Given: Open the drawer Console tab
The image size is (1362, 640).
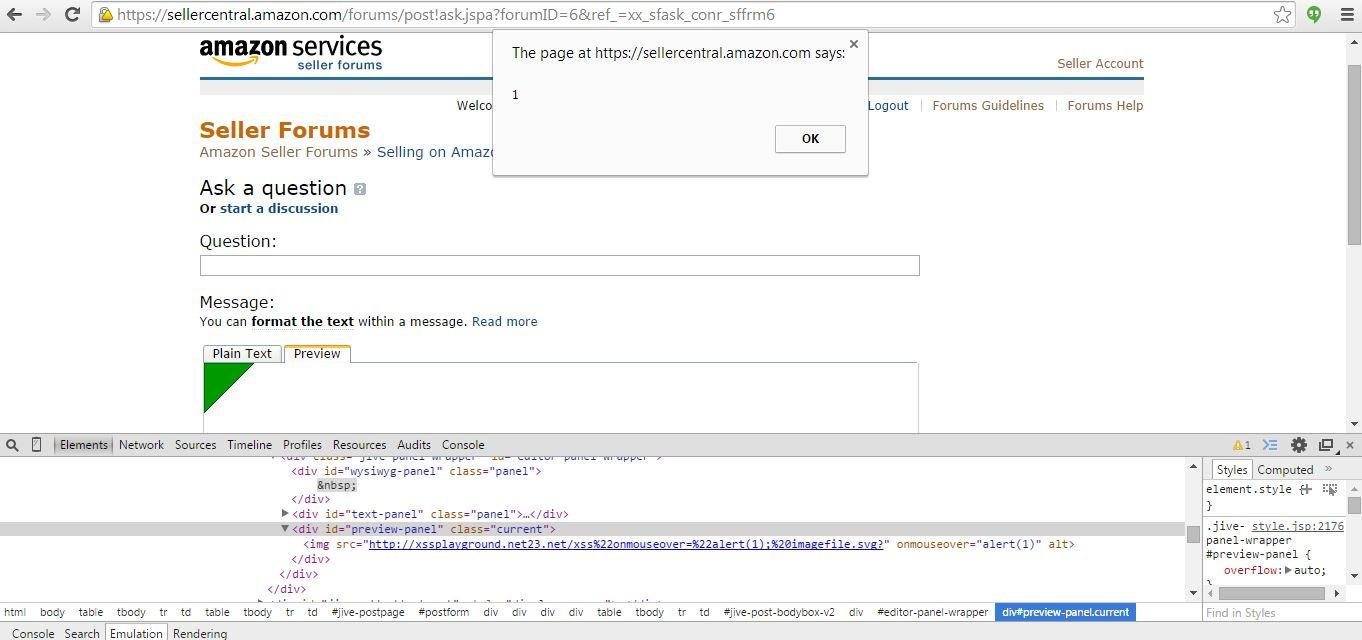Looking at the screenshot, I should point(33,633).
